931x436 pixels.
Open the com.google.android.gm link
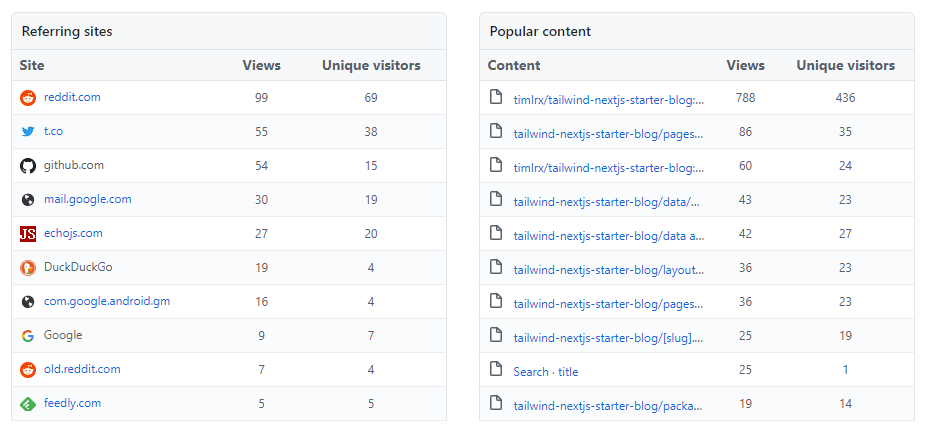pos(107,302)
